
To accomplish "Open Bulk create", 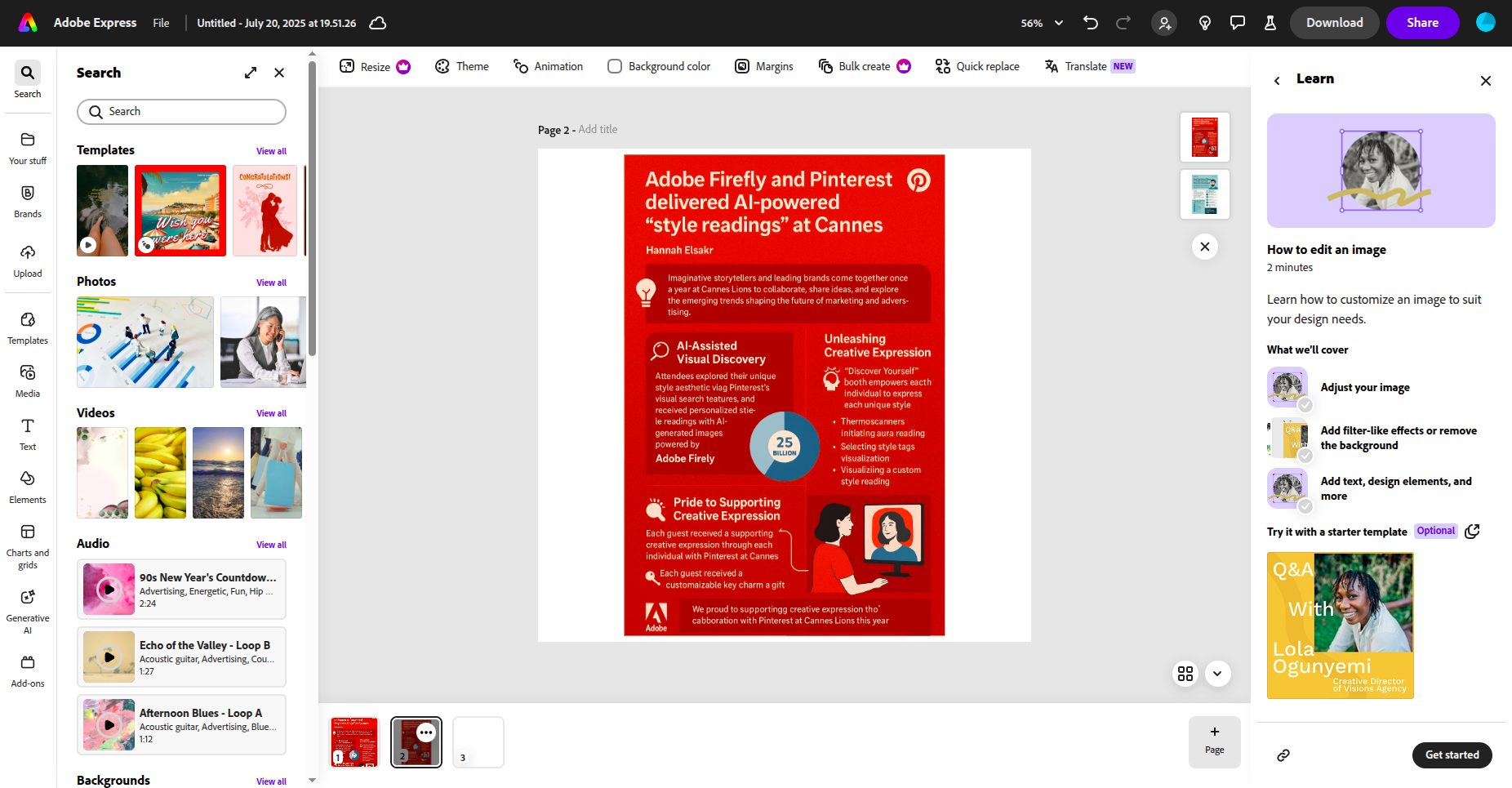I will pyautogui.click(x=865, y=66).
